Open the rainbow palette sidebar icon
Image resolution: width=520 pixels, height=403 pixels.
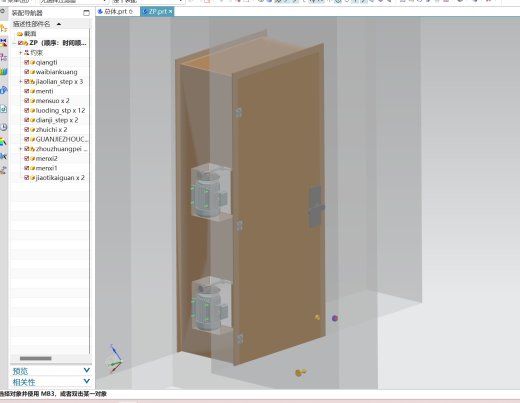pyautogui.click(x=3, y=142)
